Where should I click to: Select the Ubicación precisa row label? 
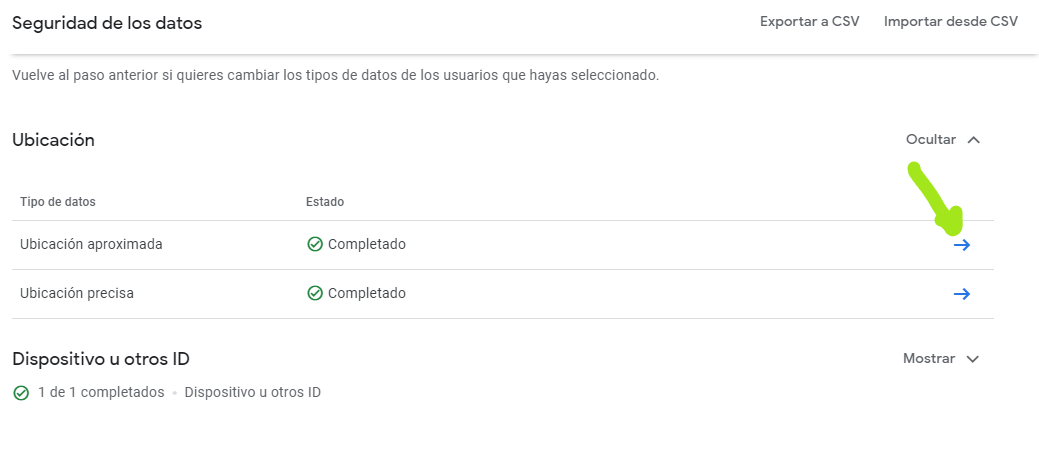[x=77, y=293]
